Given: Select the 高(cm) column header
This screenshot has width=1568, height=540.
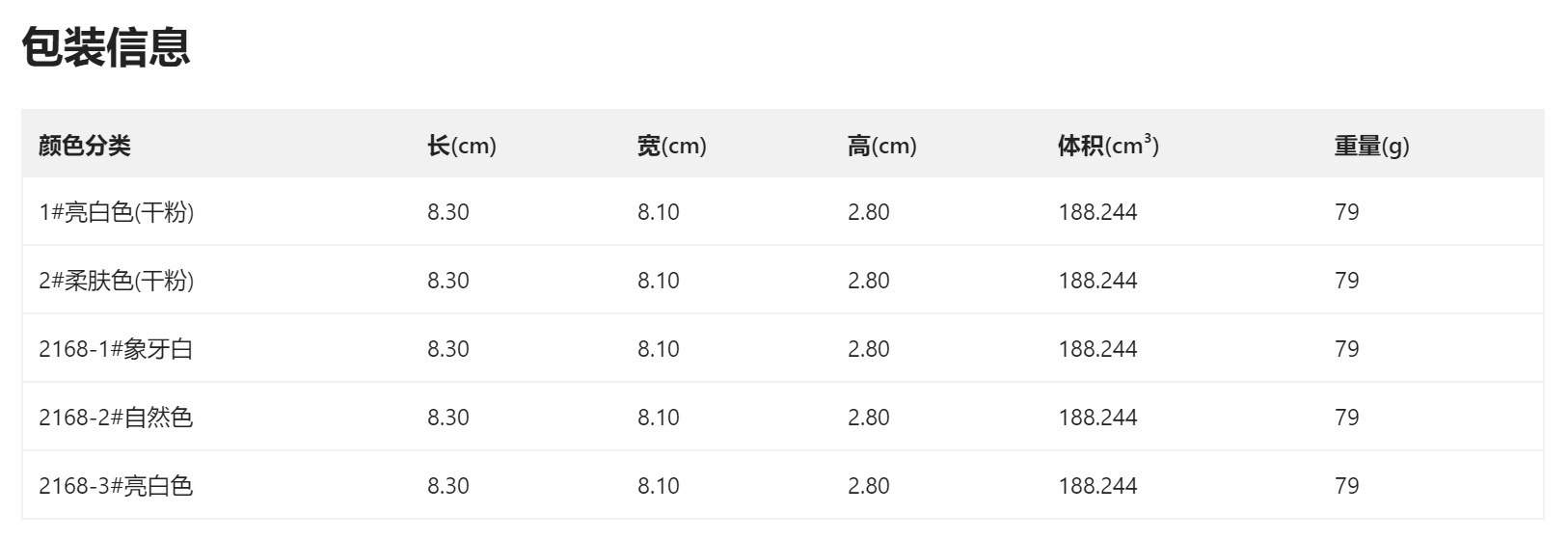Looking at the screenshot, I should pyautogui.click(x=881, y=146).
